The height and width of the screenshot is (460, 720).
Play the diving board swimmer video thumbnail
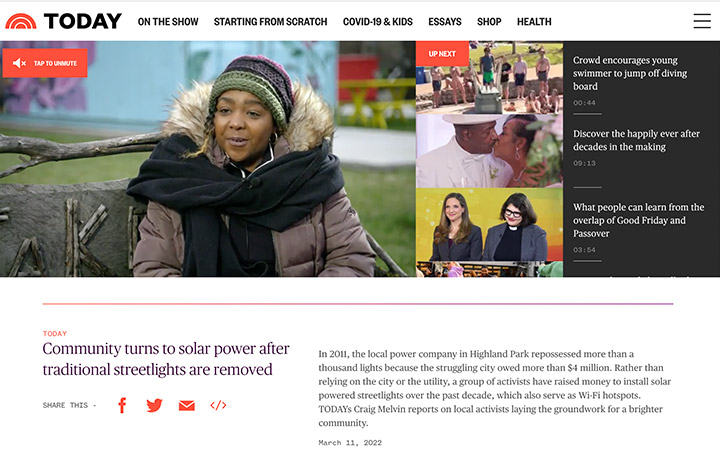click(489, 78)
